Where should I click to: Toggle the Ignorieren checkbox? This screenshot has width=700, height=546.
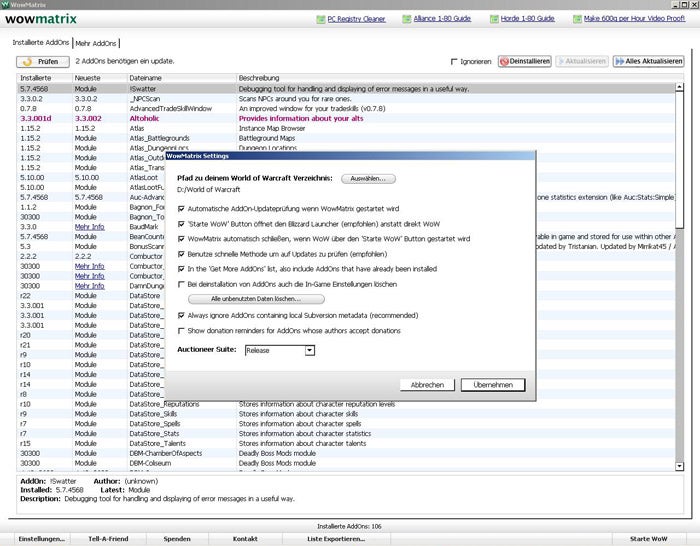tap(454, 62)
